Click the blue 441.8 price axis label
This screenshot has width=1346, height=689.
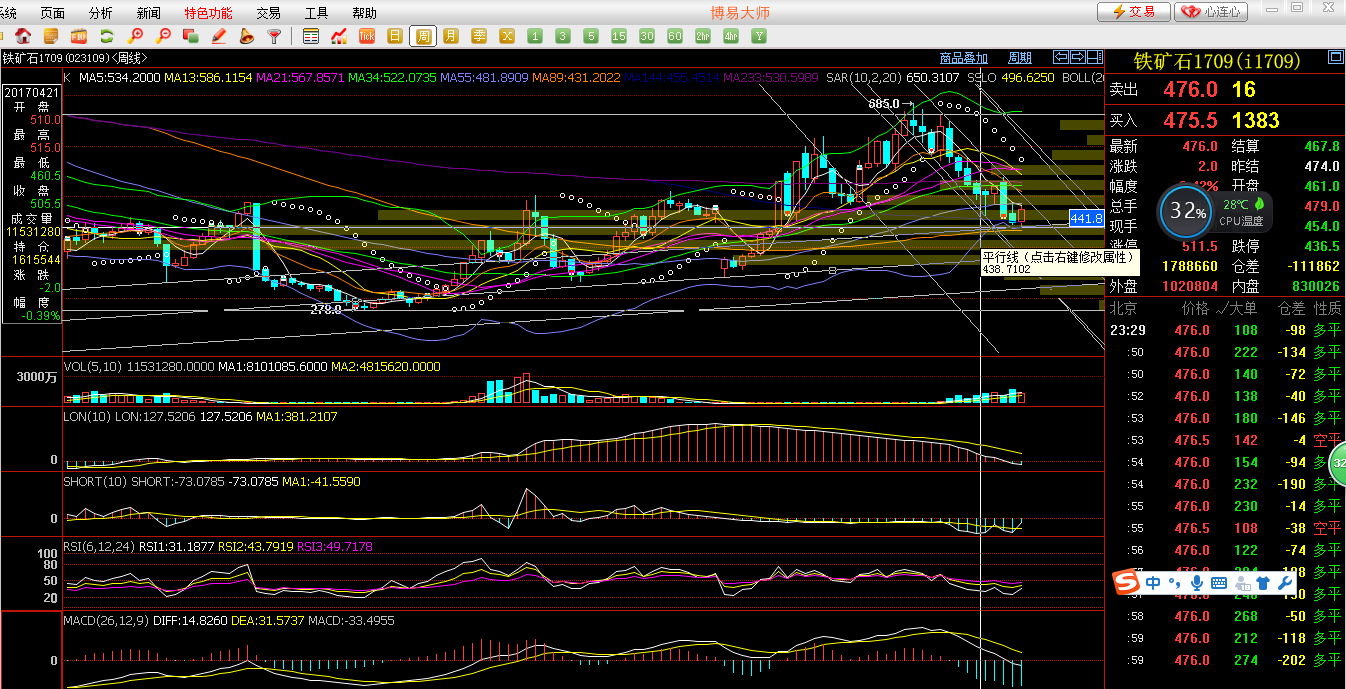tap(1086, 218)
